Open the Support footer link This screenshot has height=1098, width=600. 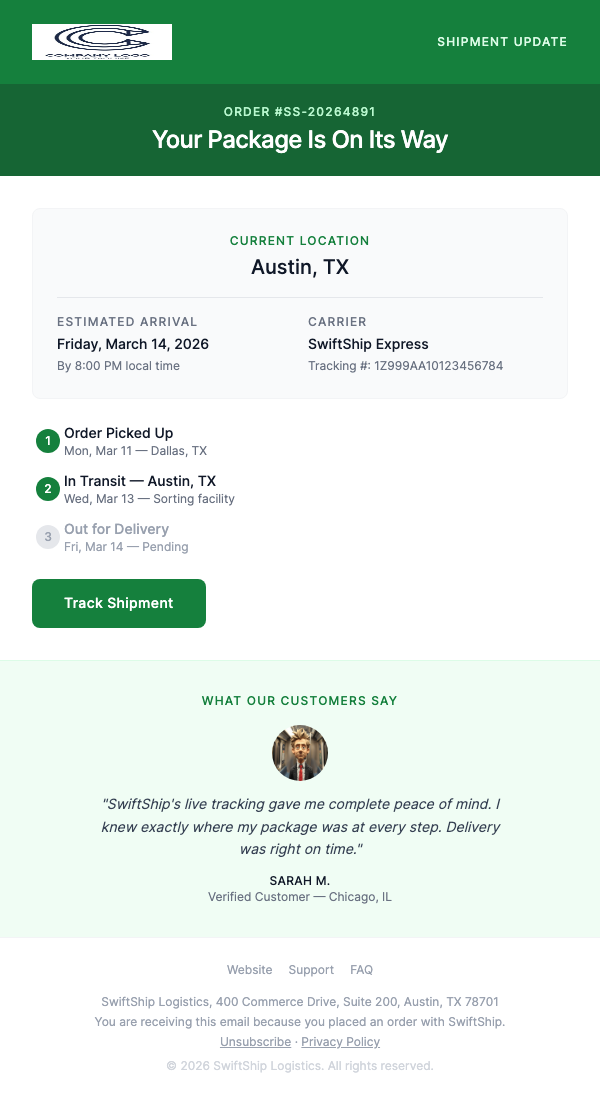tap(311, 970)
